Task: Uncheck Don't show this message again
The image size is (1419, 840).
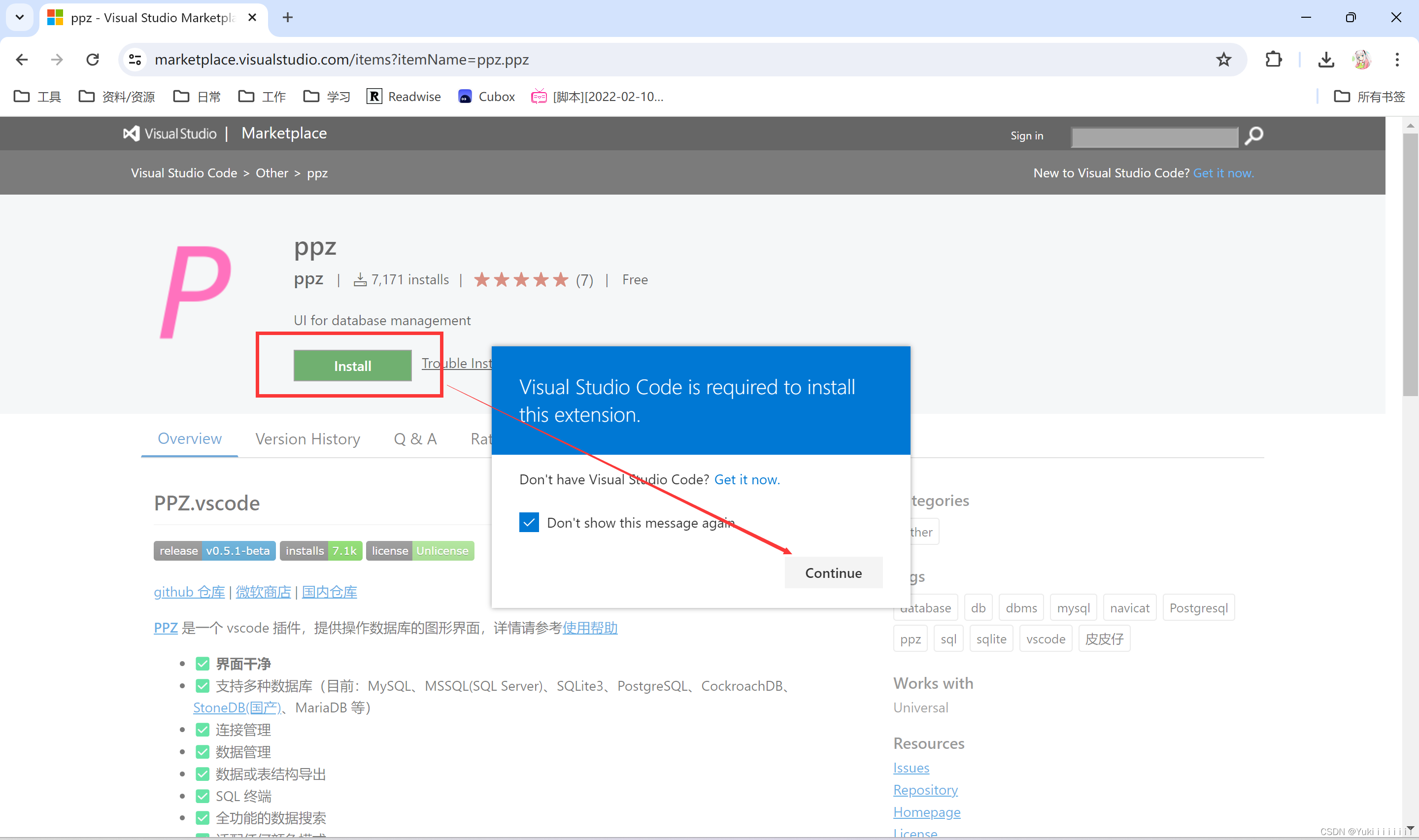Action: 529,522
